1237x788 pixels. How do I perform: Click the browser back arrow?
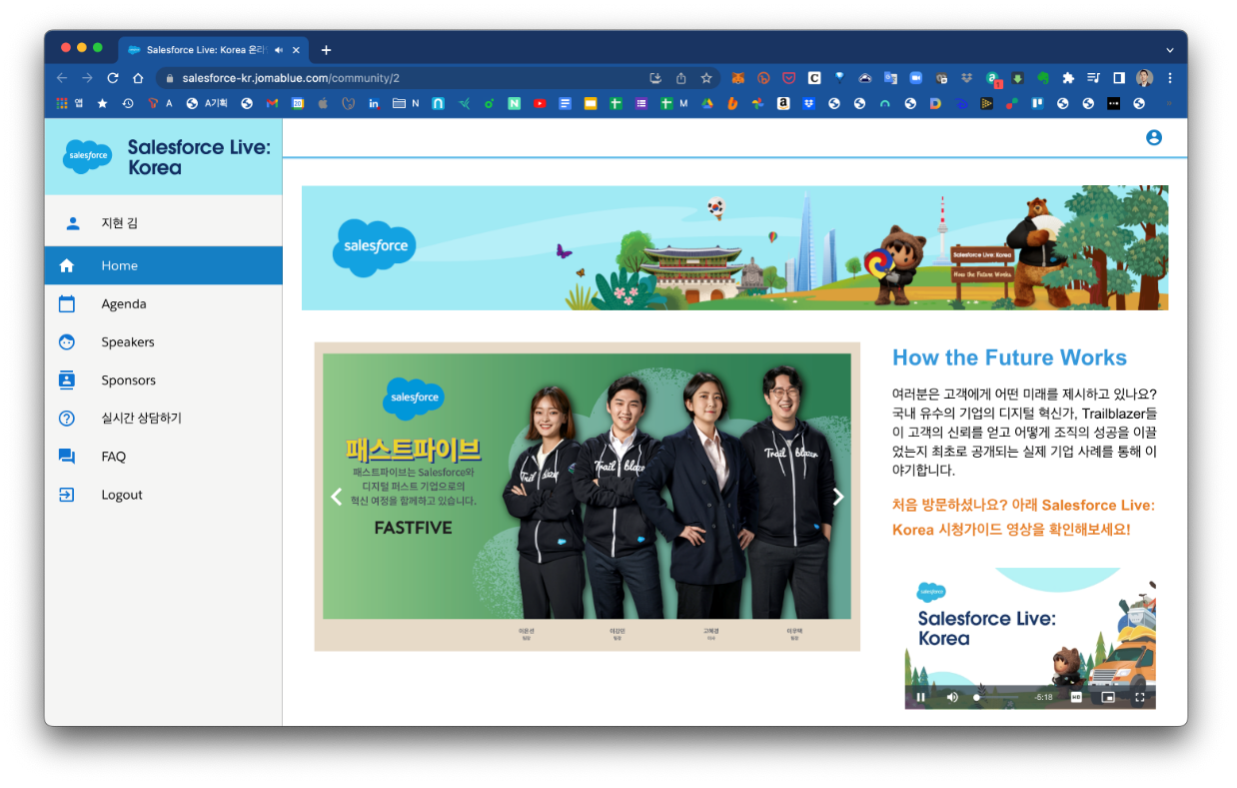[62, 78]
